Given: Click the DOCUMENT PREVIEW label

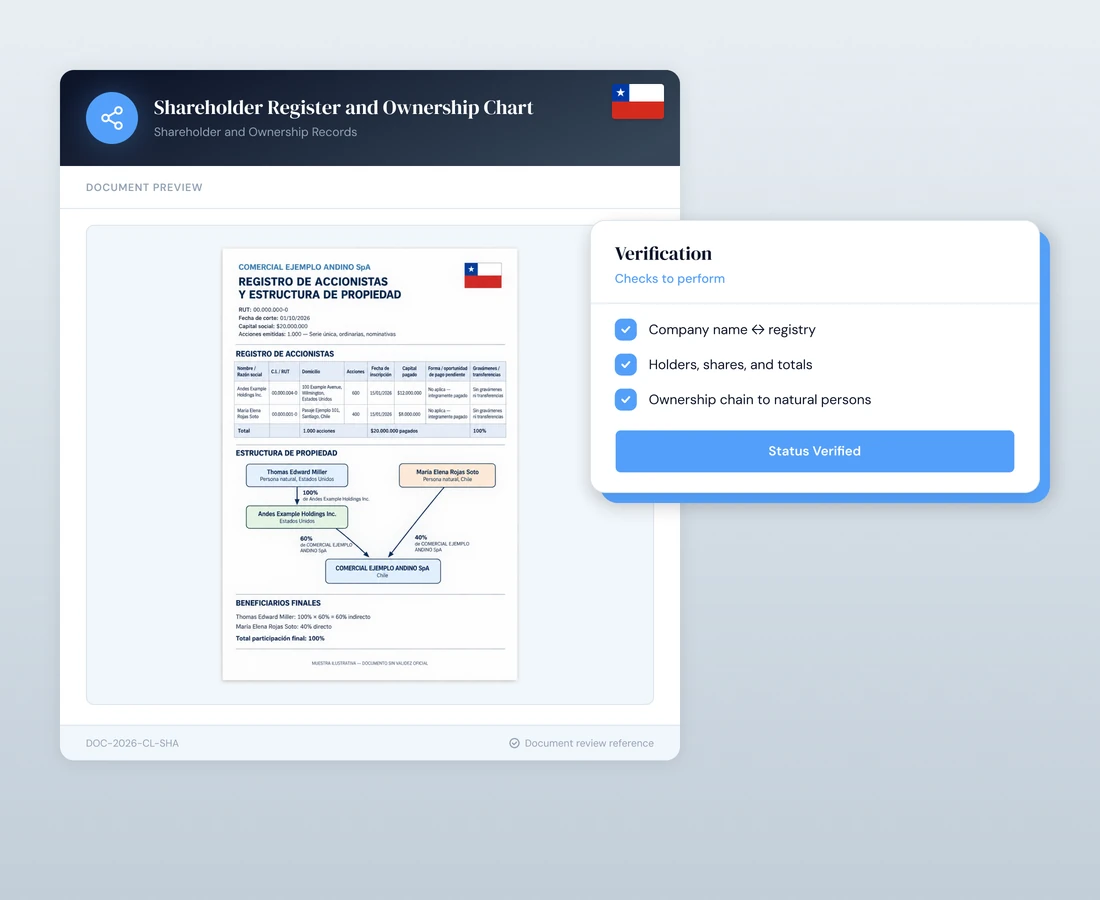Looking at the screenshot, I should tap(144, 187).
